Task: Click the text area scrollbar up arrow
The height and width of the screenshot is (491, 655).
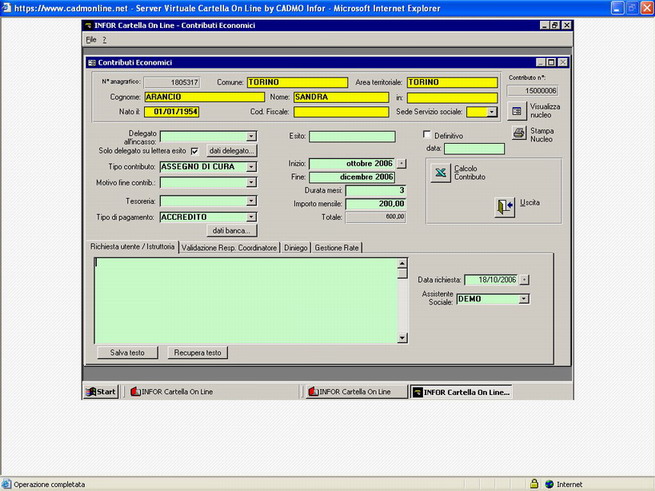Action: tap(402, 263)
